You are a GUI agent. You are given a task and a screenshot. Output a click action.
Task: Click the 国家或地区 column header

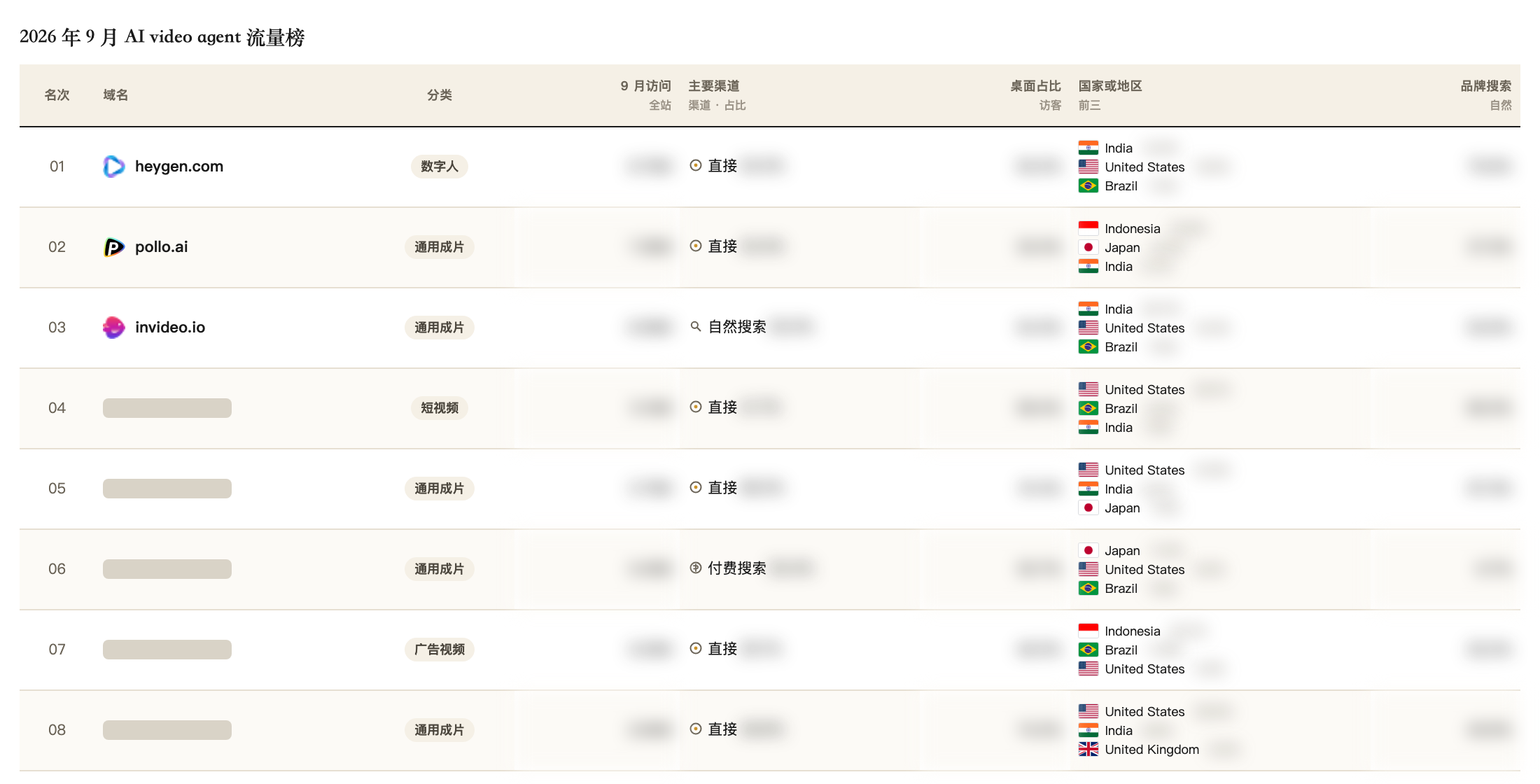click(x=1110, y=86)
